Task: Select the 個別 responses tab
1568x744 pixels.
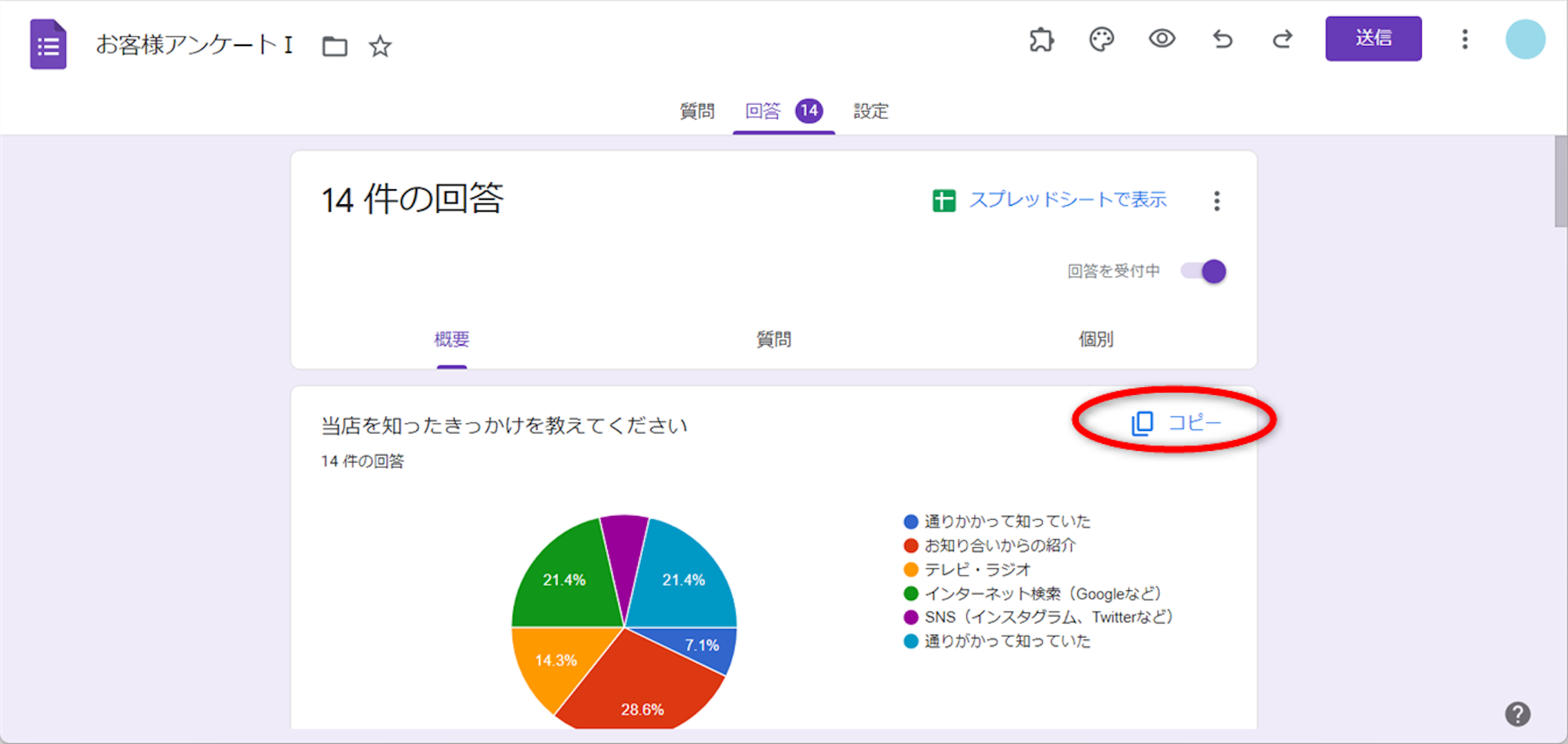Action: pos(1096,339)
